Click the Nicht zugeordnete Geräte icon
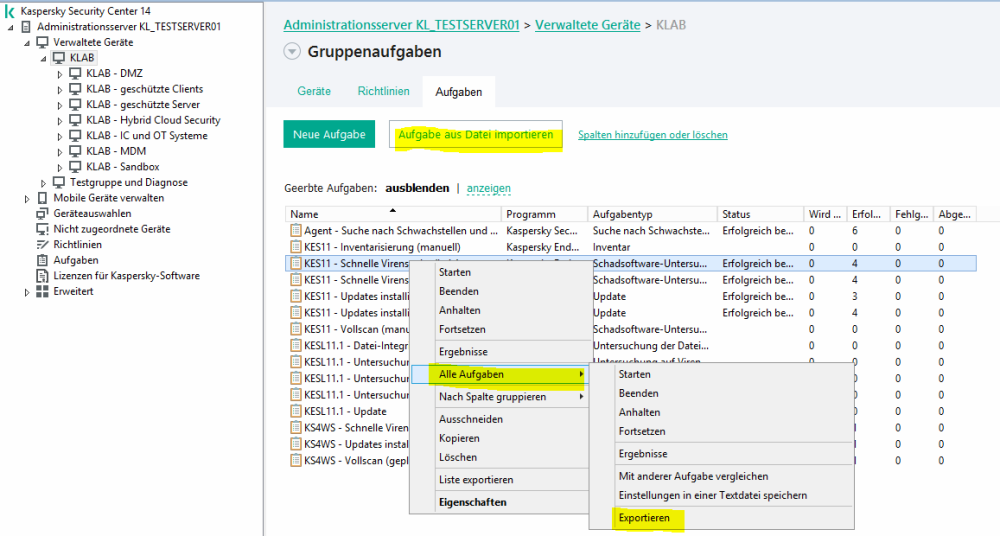This screenshot has height=536, width=1000. pyautogui.click(x=42, y=229)
